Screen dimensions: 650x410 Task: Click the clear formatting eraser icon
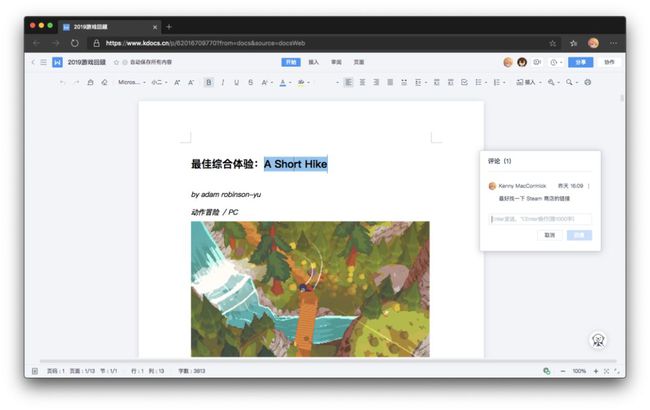coord(104,82)
